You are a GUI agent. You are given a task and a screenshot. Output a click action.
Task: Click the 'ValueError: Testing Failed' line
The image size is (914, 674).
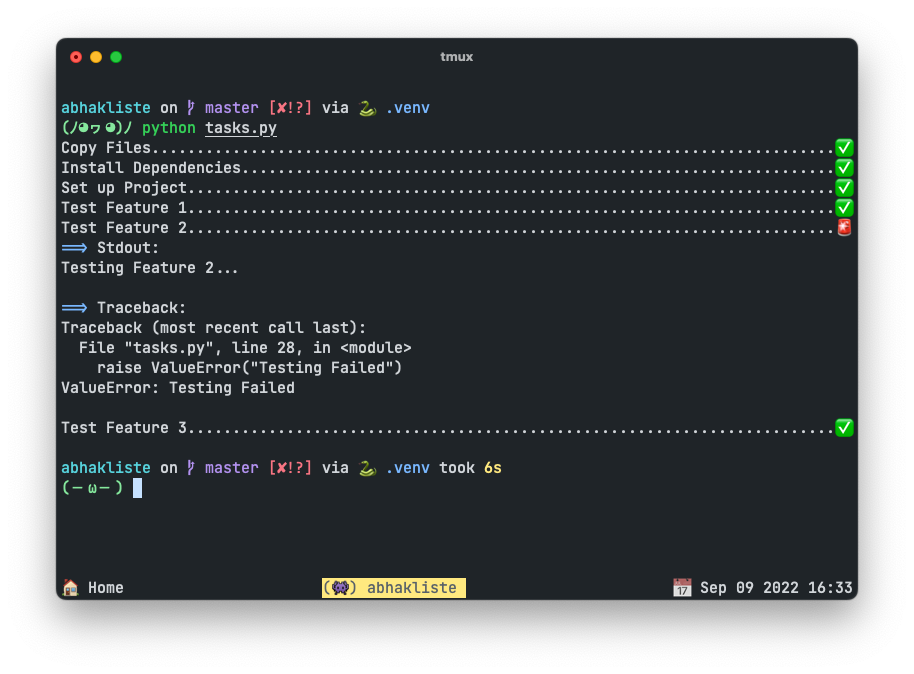(178, 388)
